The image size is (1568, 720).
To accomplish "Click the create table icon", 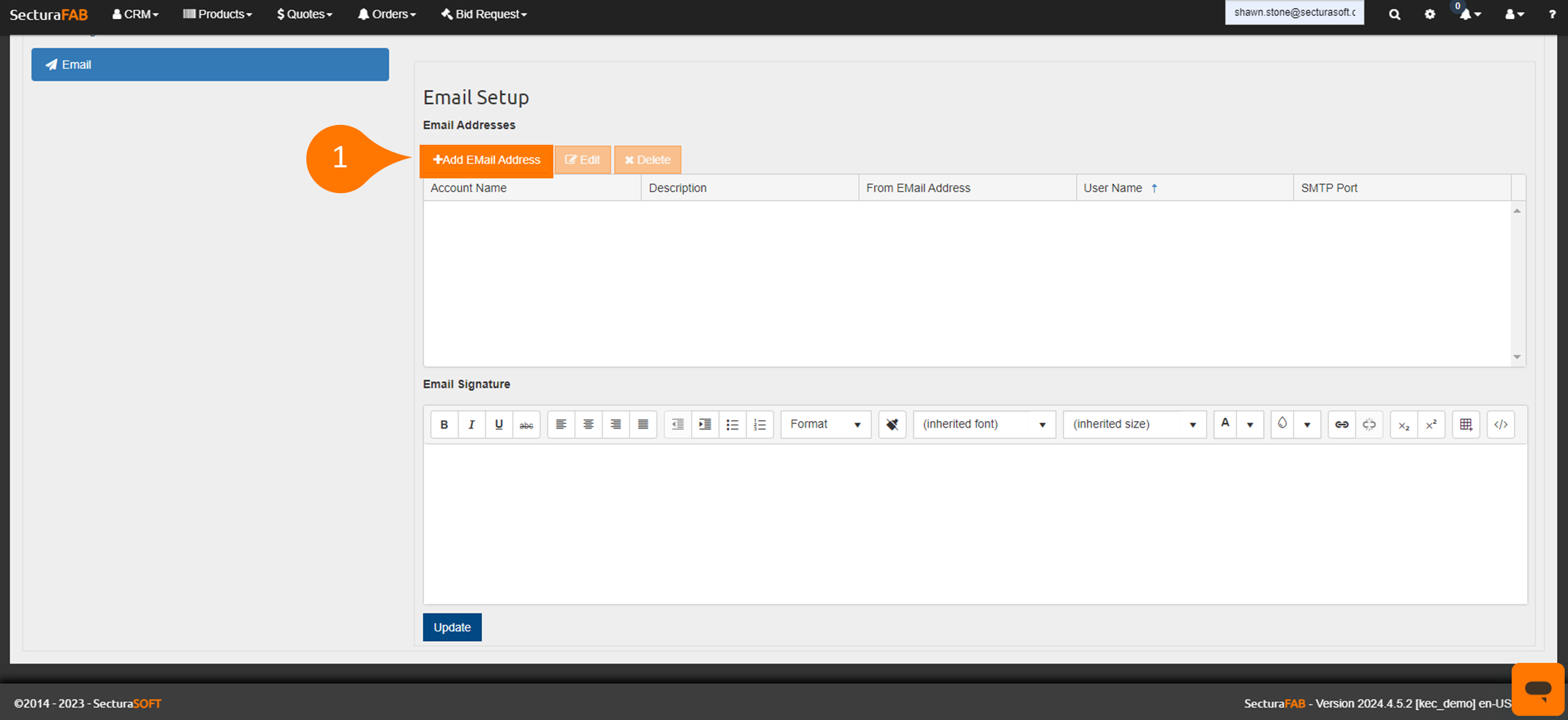I will [1466, 425].
